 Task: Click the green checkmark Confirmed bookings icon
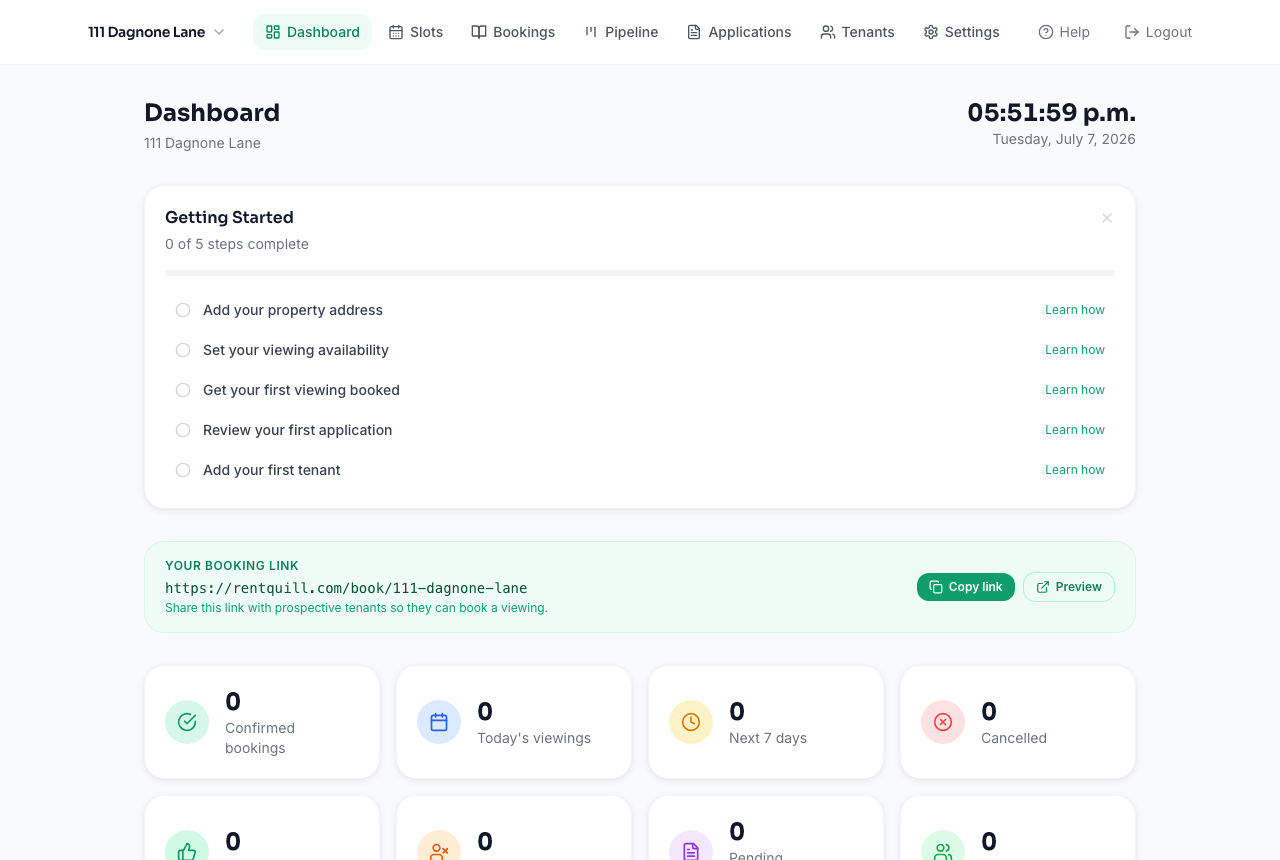(187, 722)
